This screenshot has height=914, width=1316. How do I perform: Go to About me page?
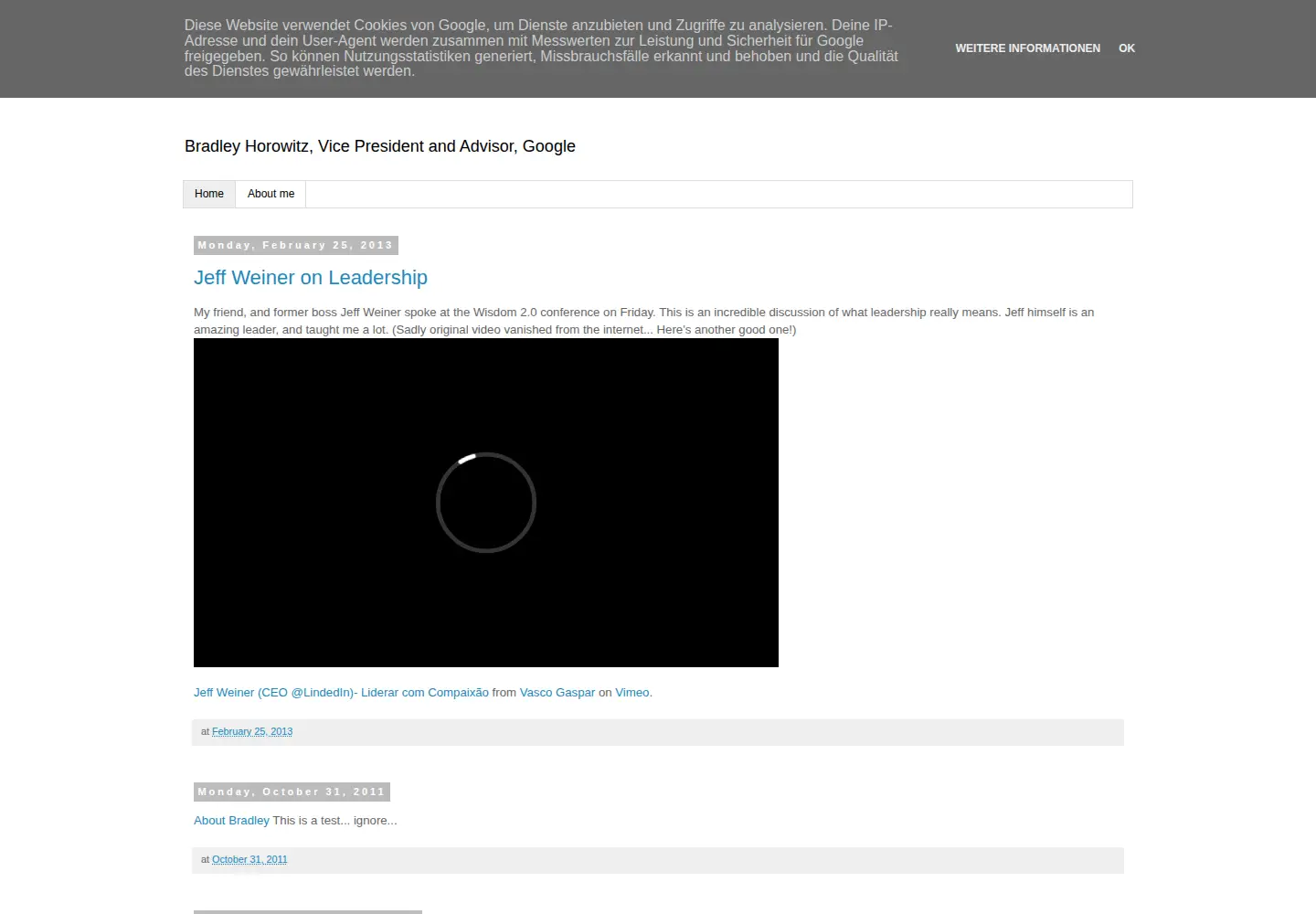pyautogui.click(x=271, y=194)
